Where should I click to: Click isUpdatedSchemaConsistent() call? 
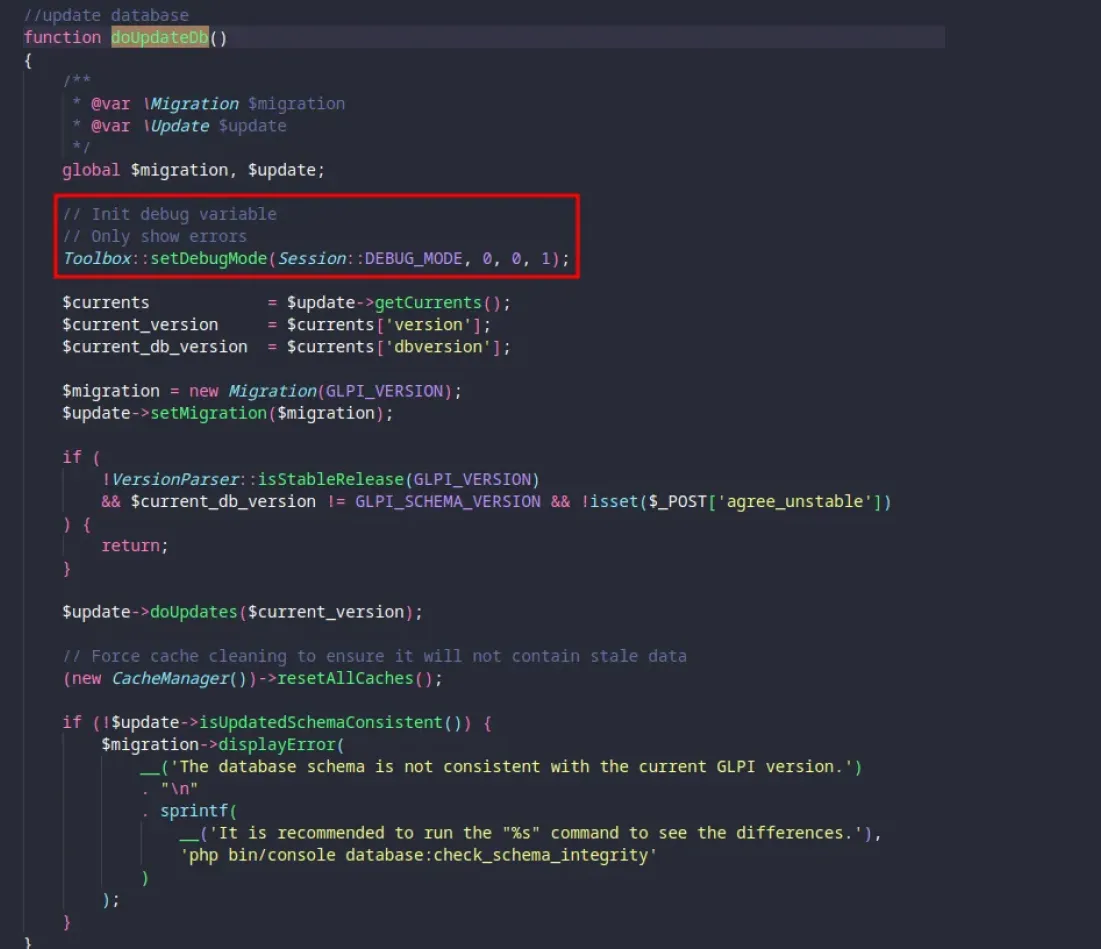(330, 722)
